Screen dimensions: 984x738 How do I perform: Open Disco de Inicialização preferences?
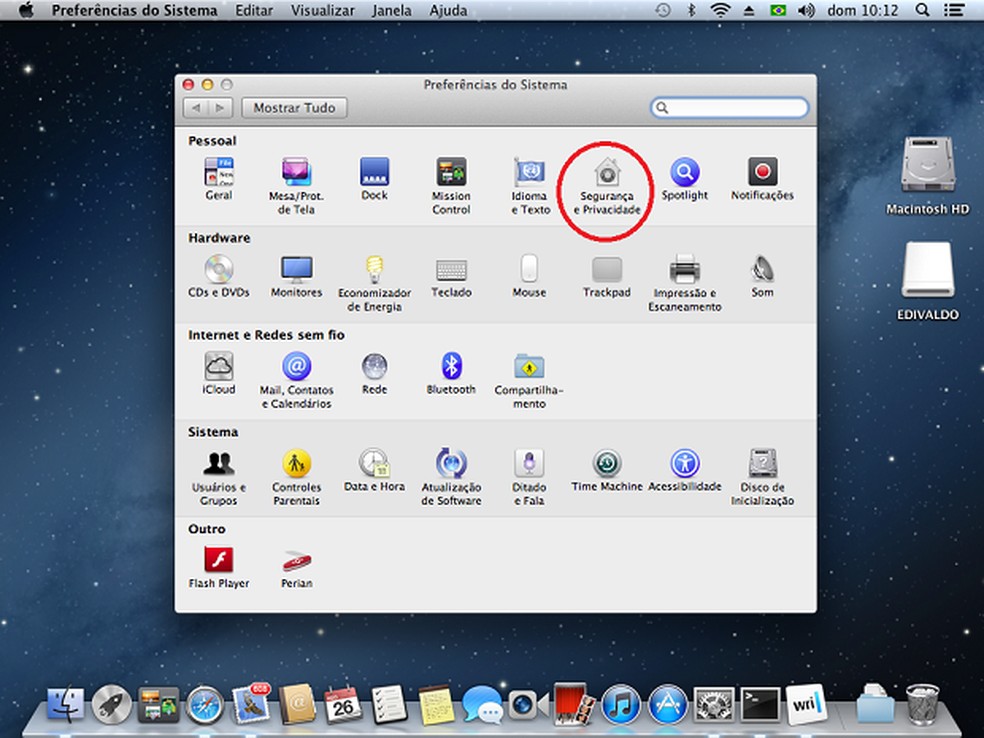[762, 477]
